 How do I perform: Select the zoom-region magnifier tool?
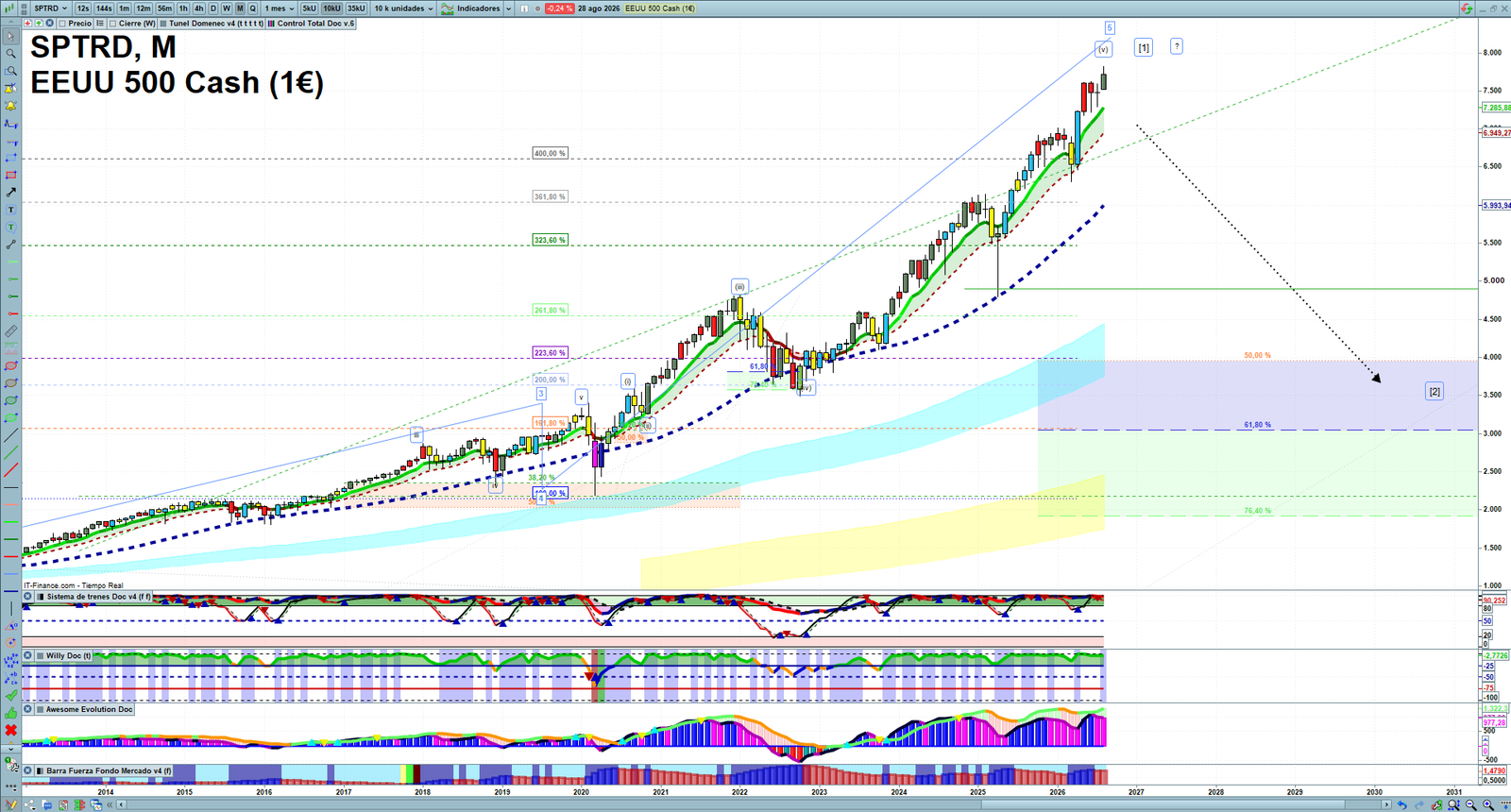point(11,70)
